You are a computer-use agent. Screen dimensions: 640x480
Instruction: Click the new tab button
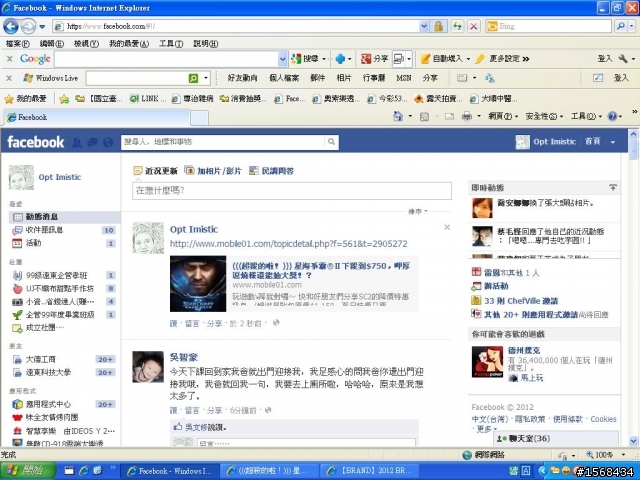200,118
